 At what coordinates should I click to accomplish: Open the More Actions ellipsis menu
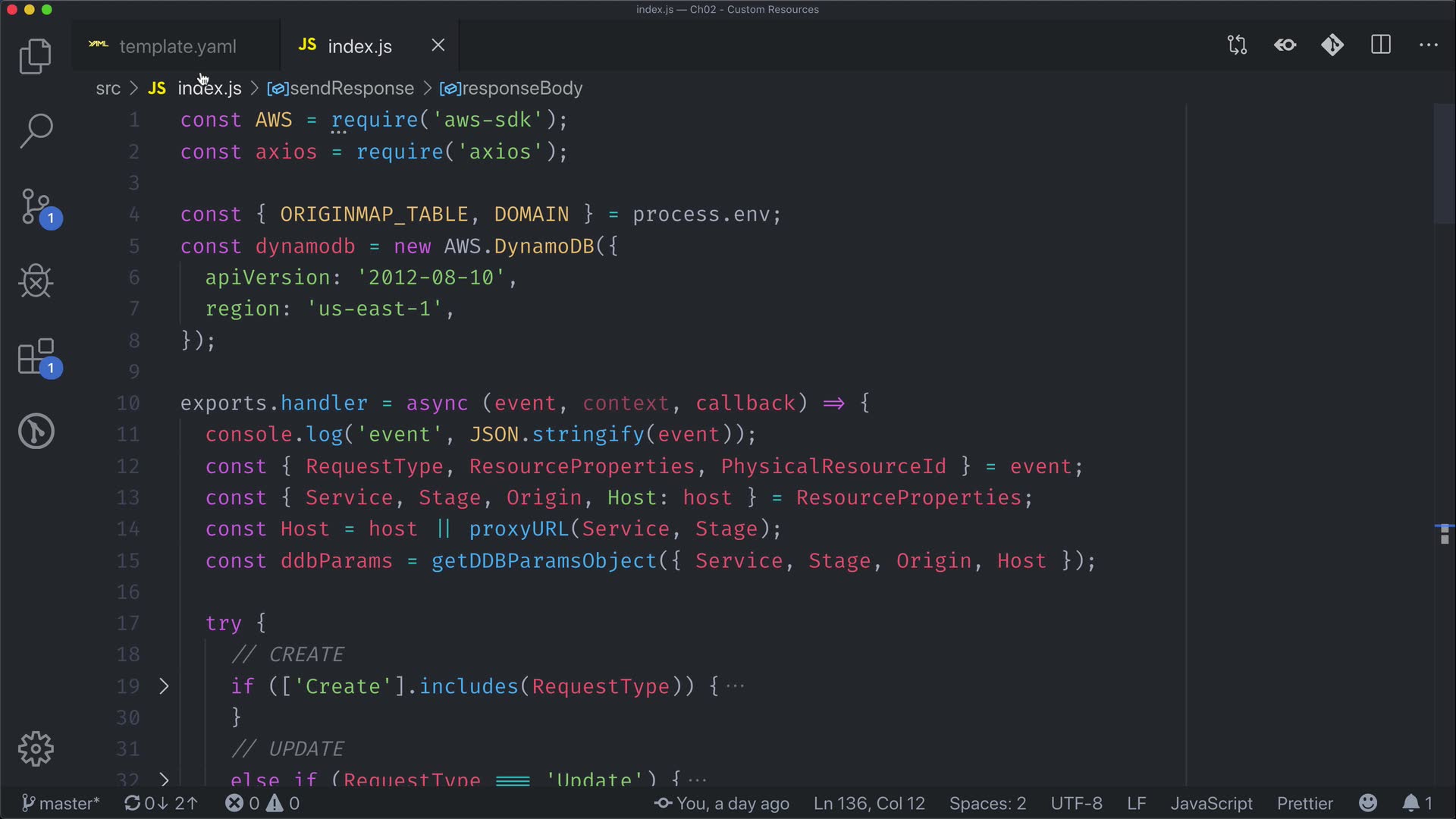[1429, 45]
